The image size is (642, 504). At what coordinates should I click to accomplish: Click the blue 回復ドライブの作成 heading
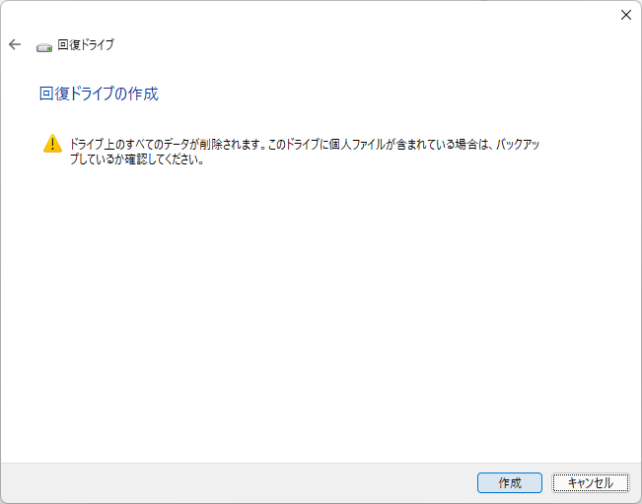(x=98, y=94)
